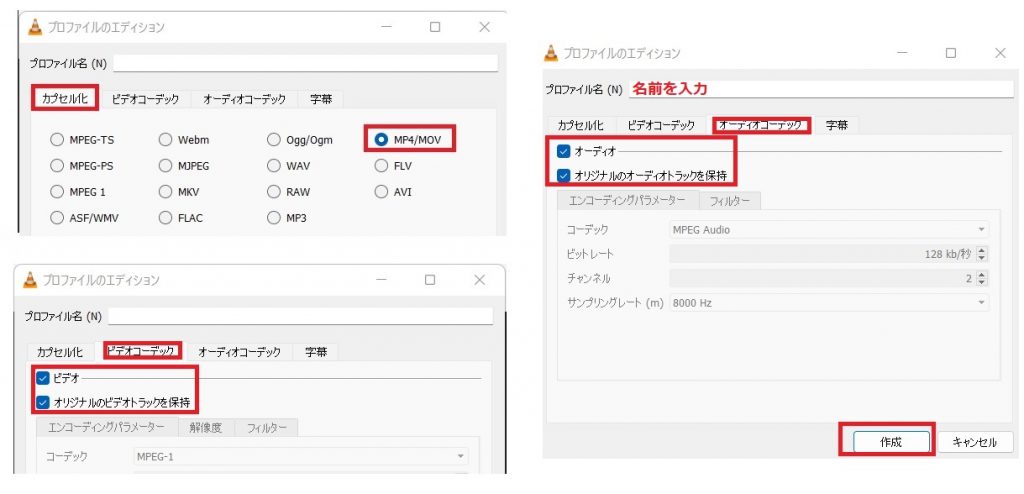This screenshot has width=1024, height=494.
Task: Maximize the top-left profile edition window
Action: (x=435, y=27)
